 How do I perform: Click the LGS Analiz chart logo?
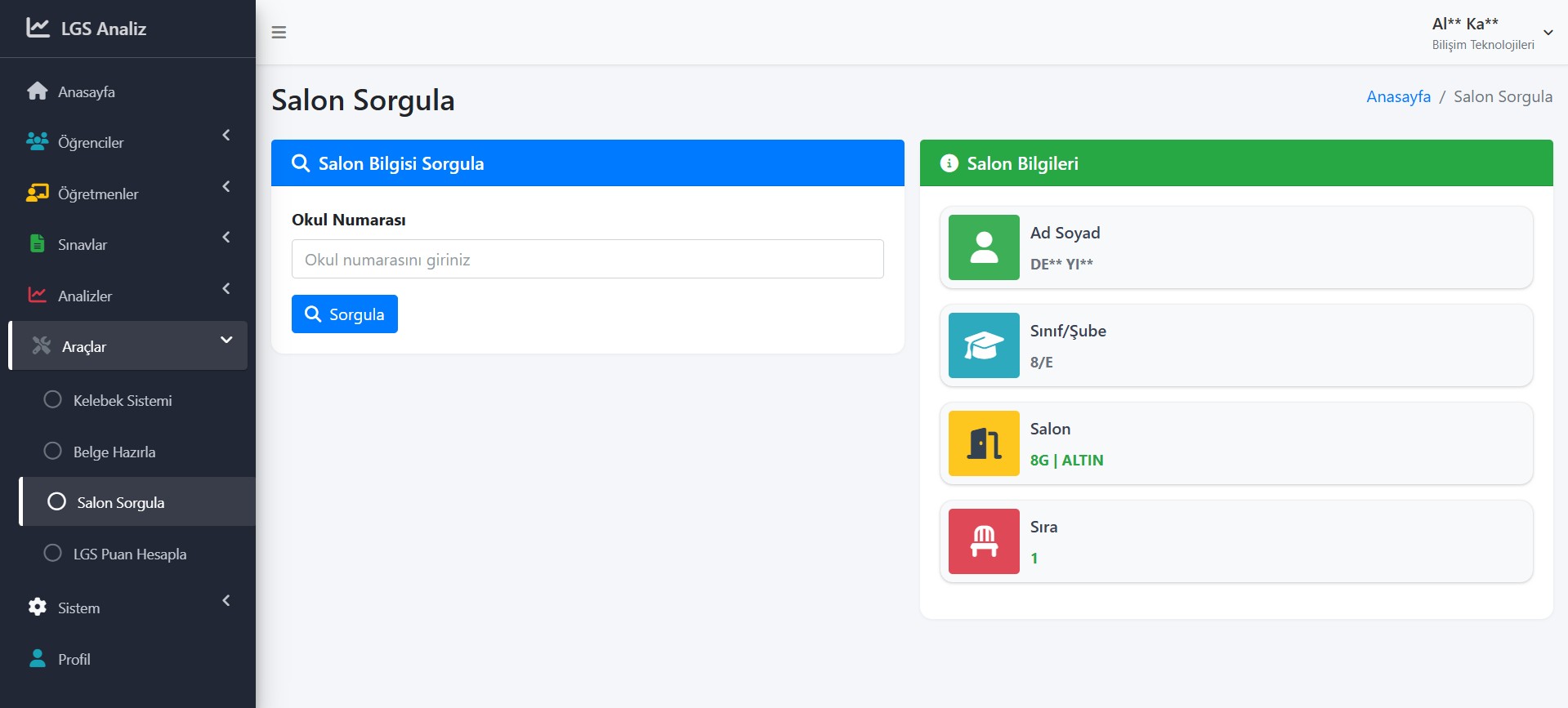point(38,28)
